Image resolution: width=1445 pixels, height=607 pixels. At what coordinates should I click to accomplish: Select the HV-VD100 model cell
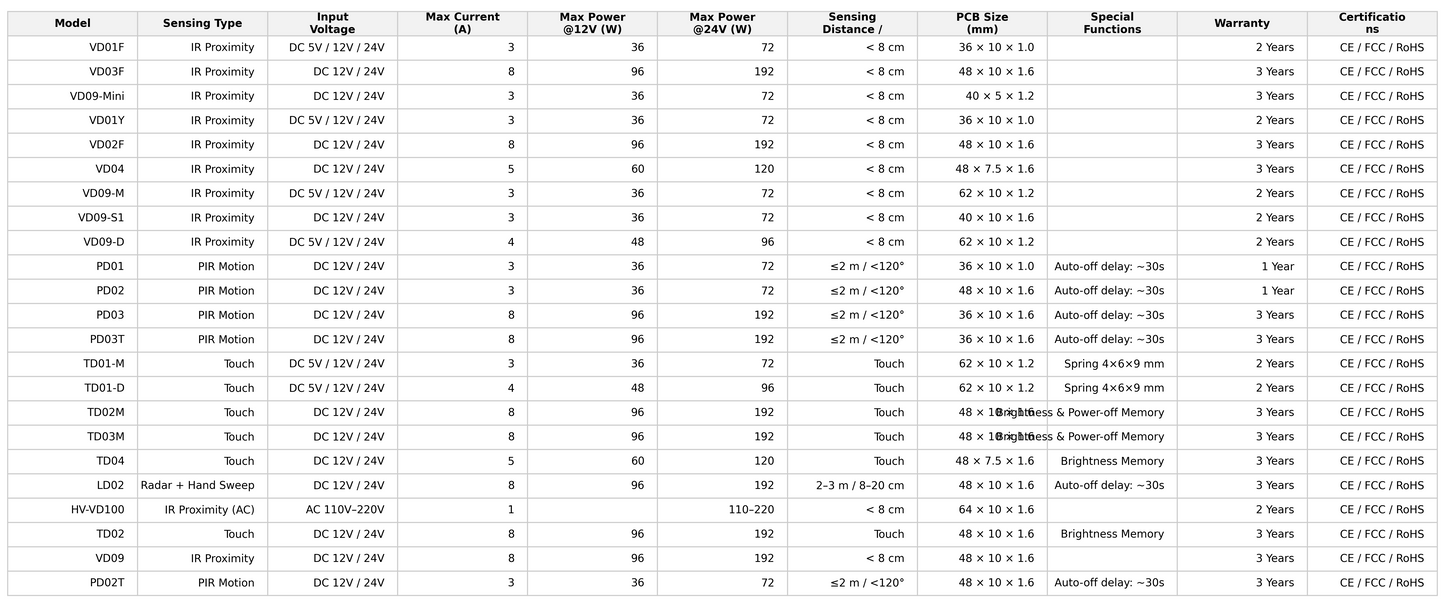pyautogui.click(x=97, y=510)
